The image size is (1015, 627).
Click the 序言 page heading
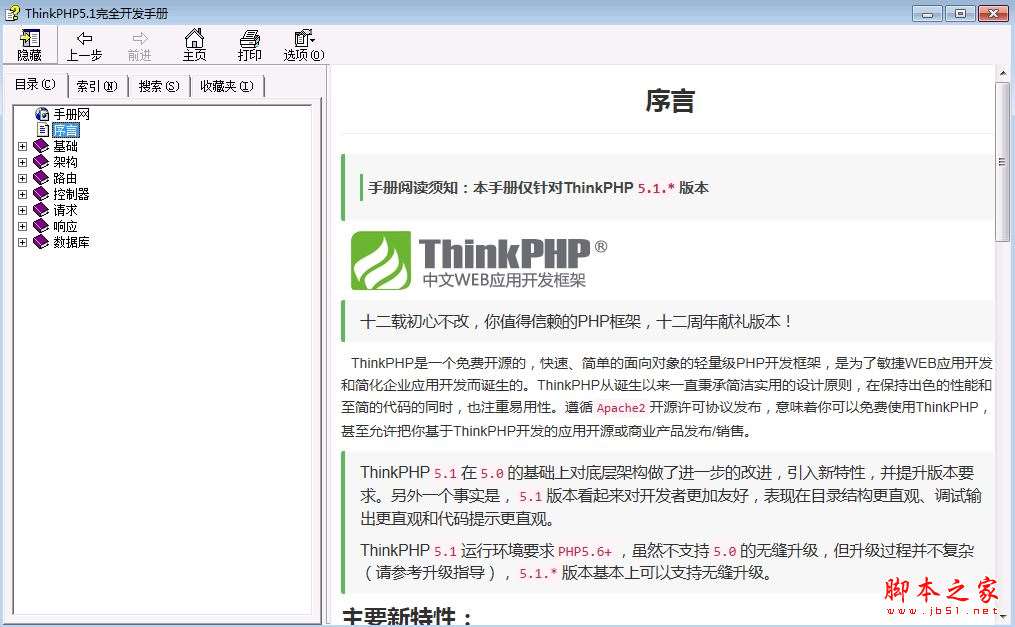(x=670, y=101)
